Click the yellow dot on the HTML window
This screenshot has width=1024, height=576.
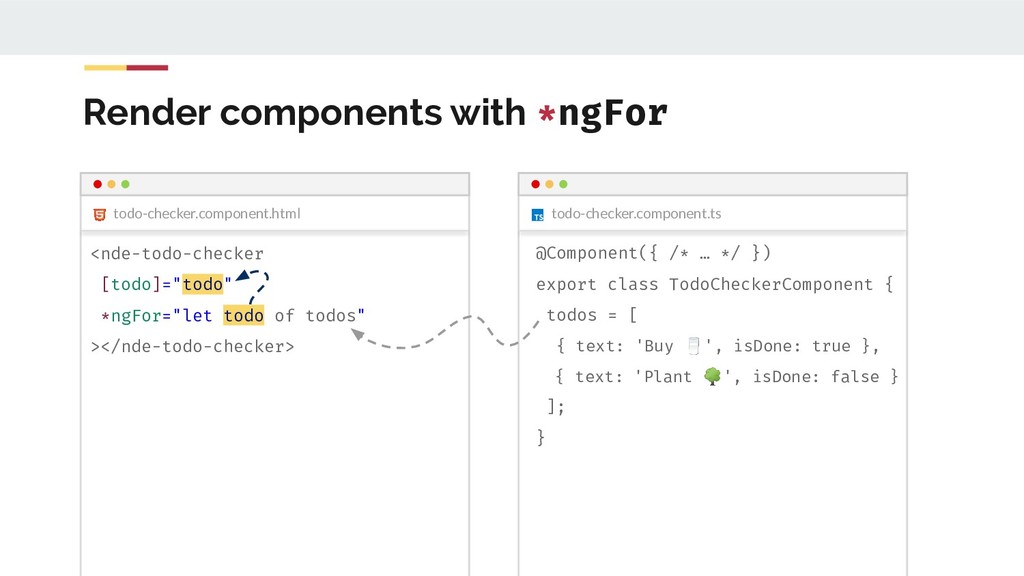111,184
